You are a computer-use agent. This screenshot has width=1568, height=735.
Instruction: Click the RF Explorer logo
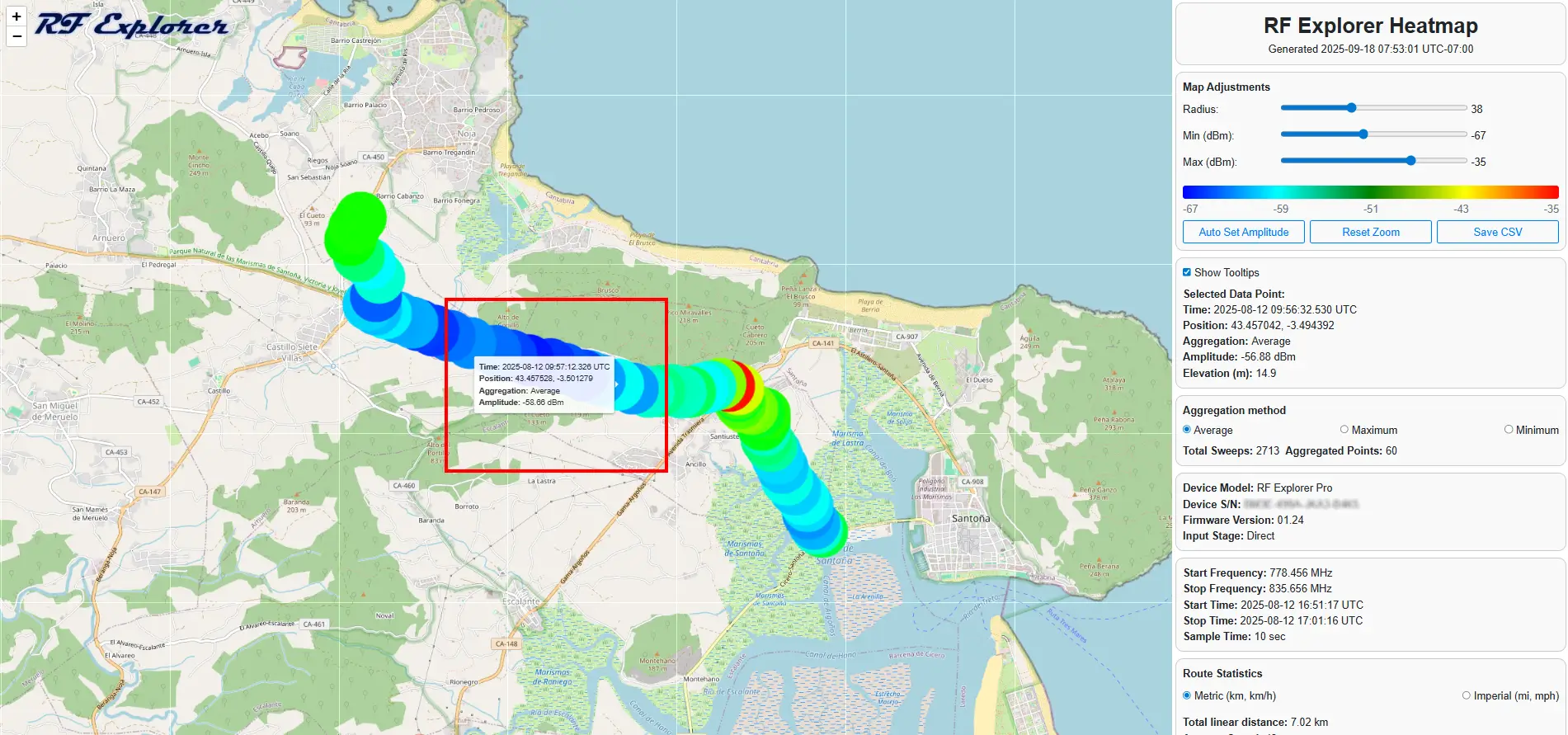point(131,26)
